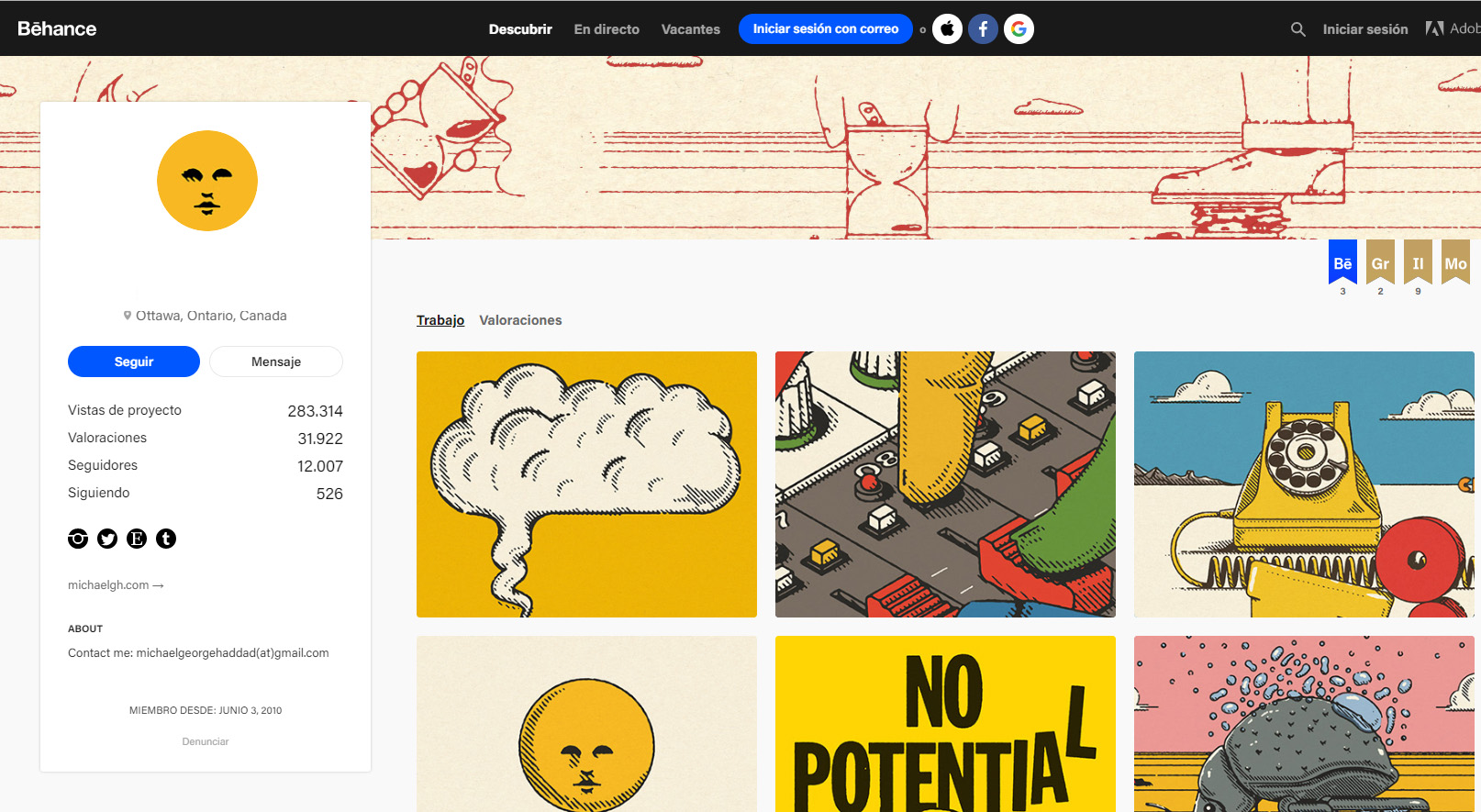Open the Etsy social icon
1481x812 pixels.
[137, 539]
